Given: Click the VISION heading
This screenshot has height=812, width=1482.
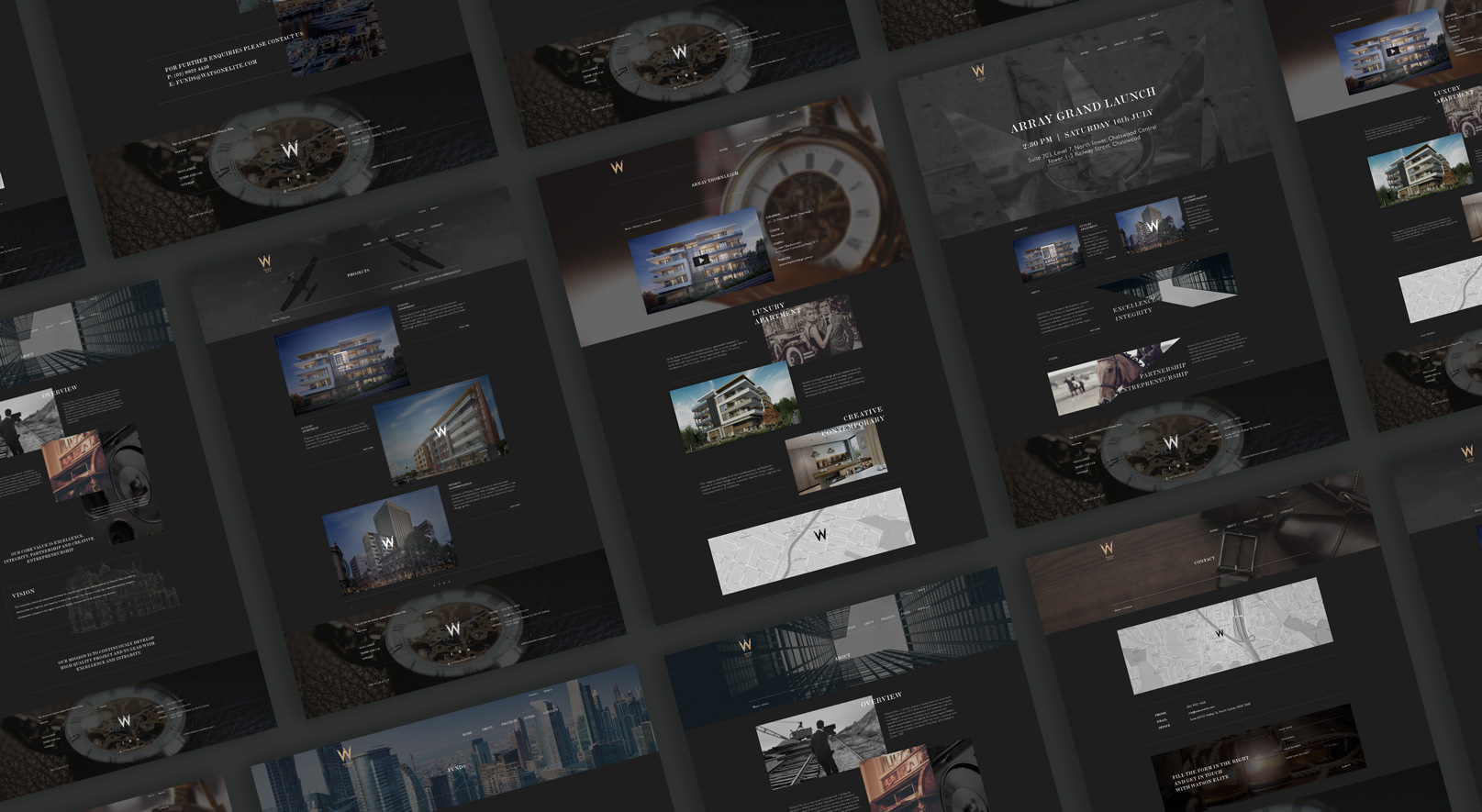Looking at the screenshot, I should tap(24, 593).
